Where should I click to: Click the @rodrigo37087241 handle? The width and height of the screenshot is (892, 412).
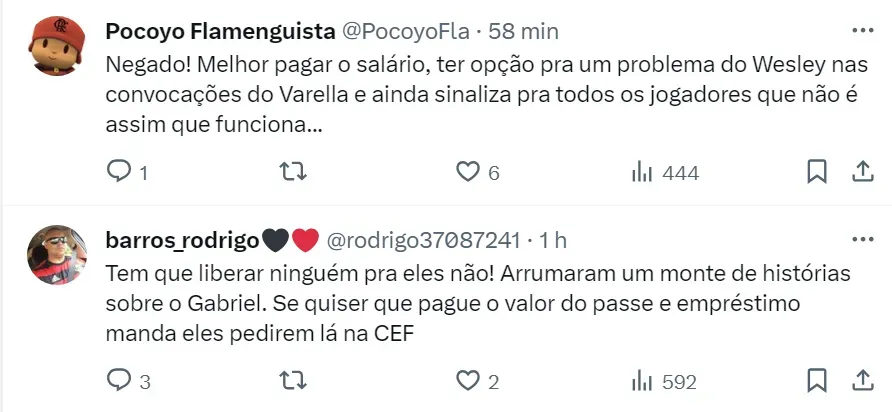point(423,240)
